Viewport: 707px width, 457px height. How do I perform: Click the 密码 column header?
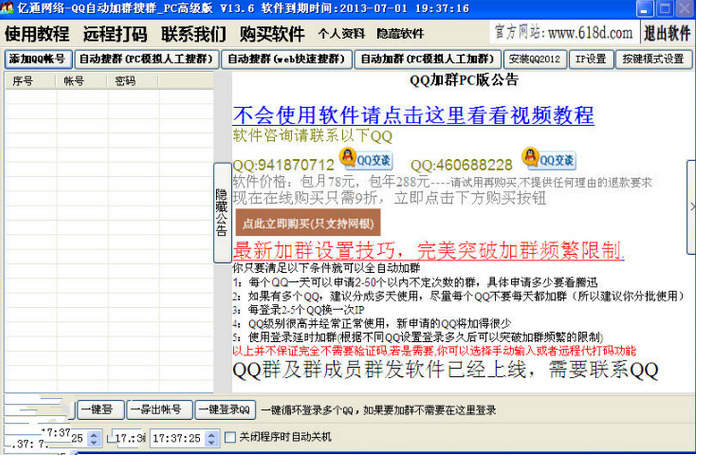tap(133, 81)
